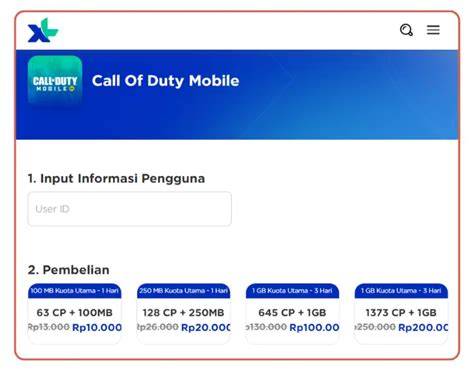
Task: Open the hamburger menu
Action: (433, 30)
